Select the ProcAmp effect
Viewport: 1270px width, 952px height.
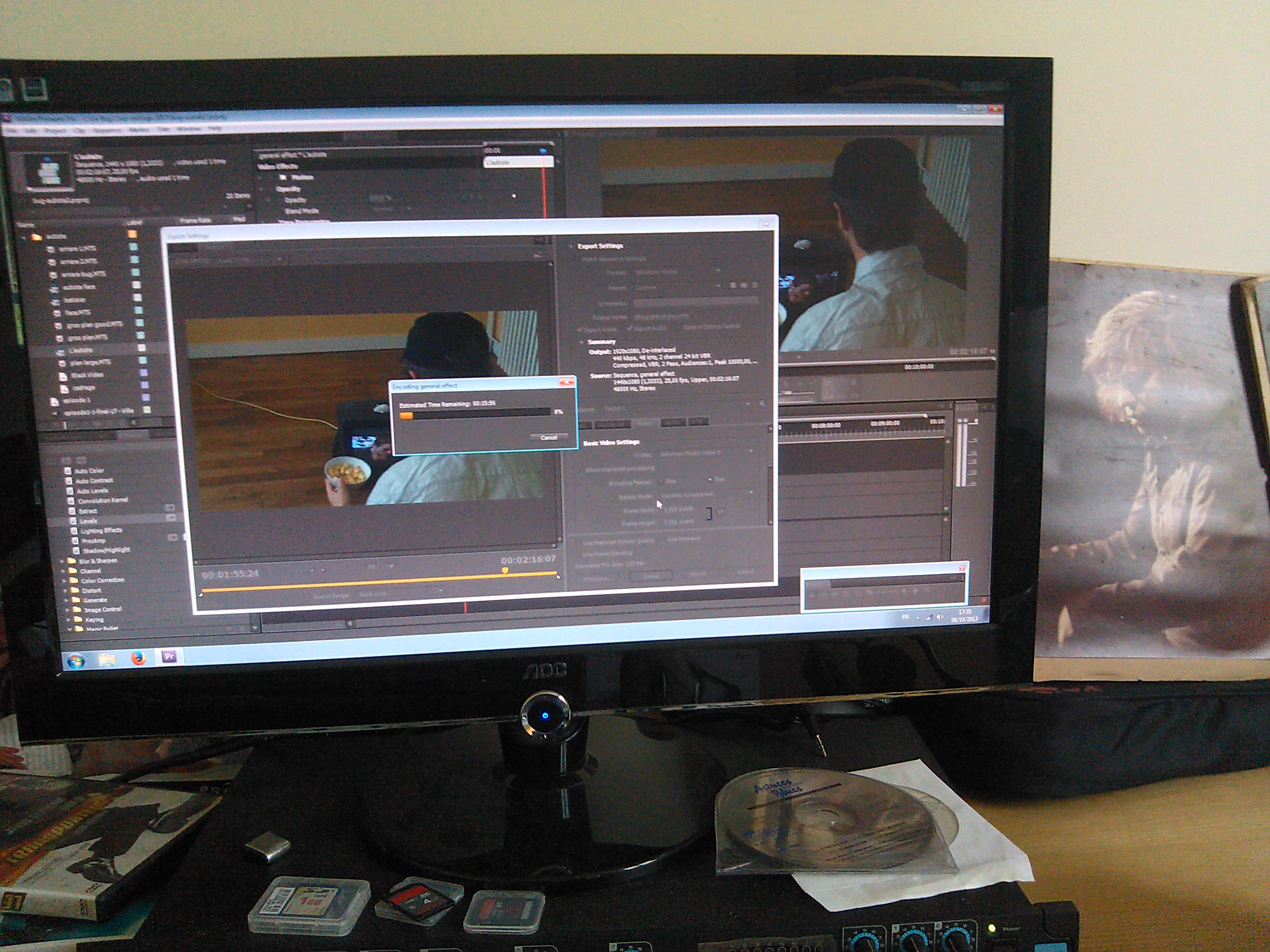pyautogui.click(x=94, y=541)
